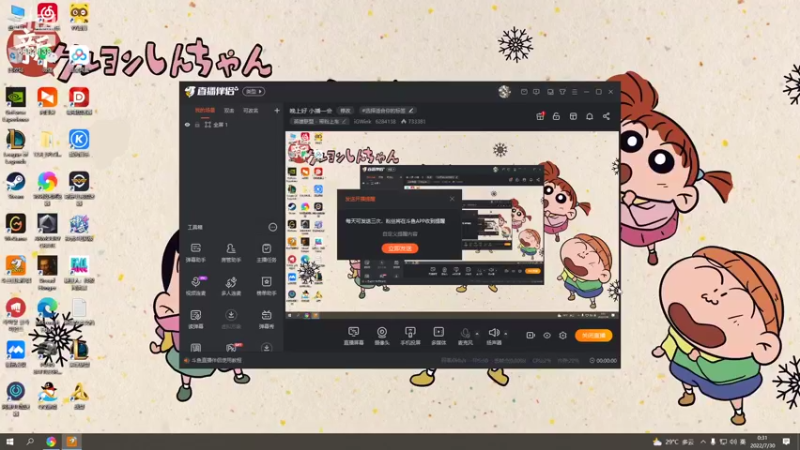Switch to the orange highlighted scene tab
The image size is (800, 450).
tap(205, 110)
